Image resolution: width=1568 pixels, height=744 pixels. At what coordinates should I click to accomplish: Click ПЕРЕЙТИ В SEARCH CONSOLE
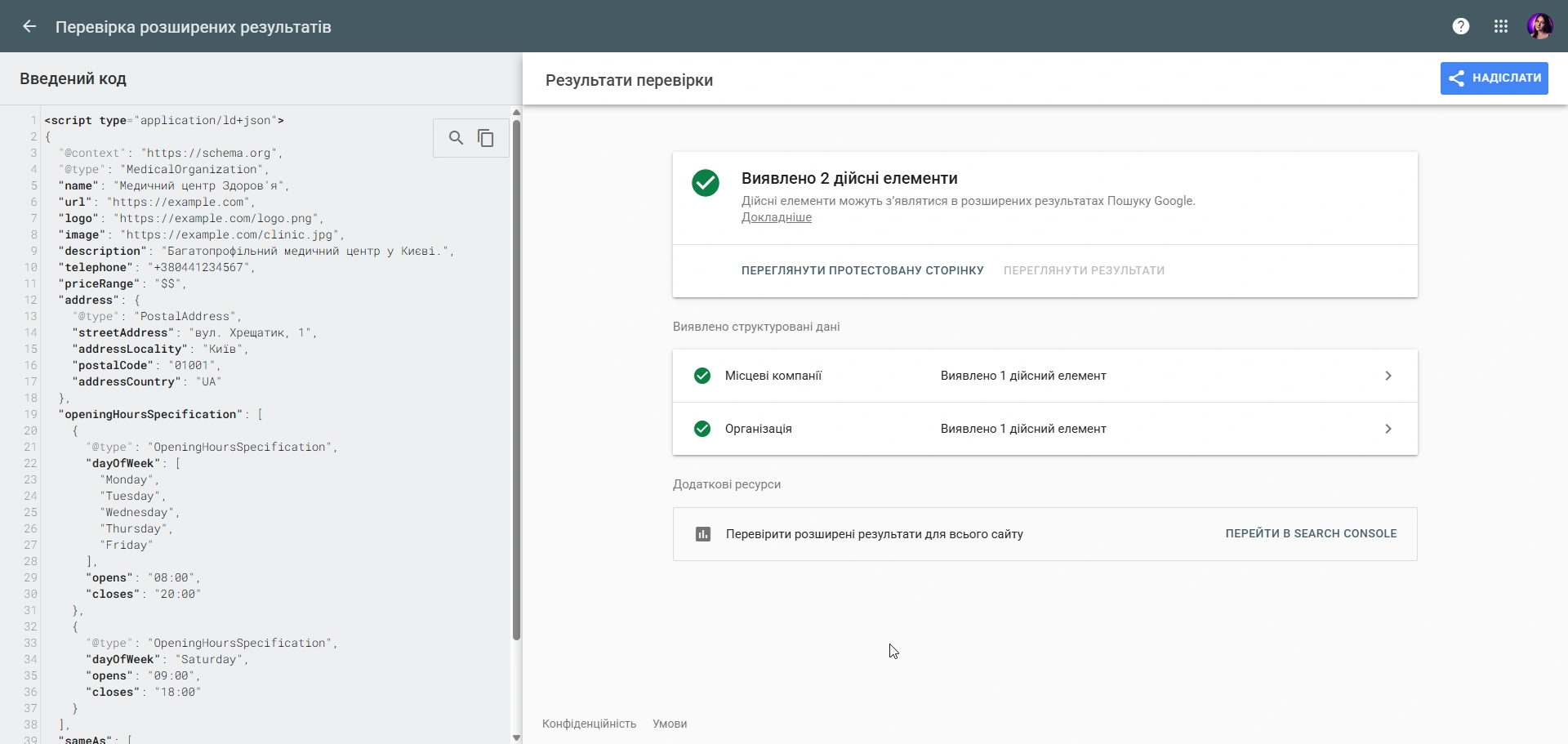(1311, 533)
